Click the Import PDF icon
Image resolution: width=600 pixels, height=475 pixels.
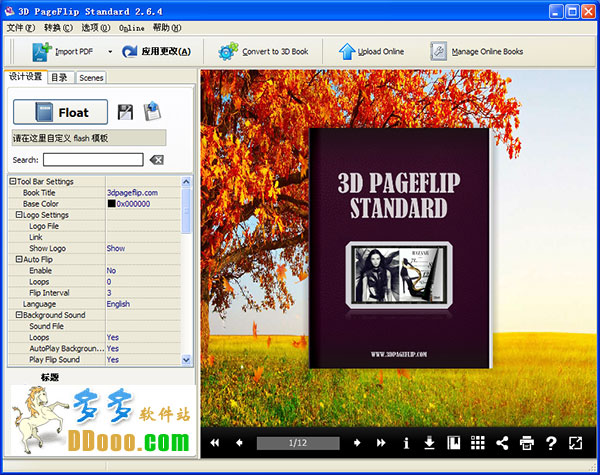click(42, 52)
